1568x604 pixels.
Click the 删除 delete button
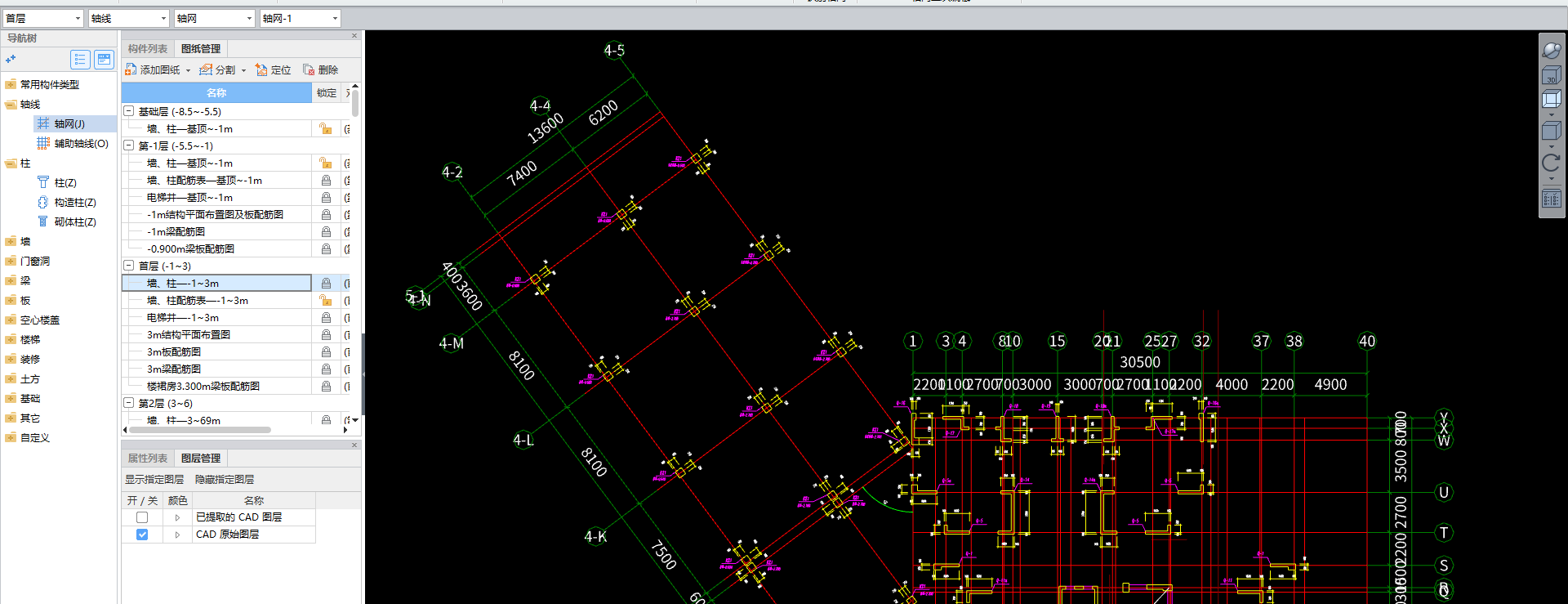coord(320,70)
